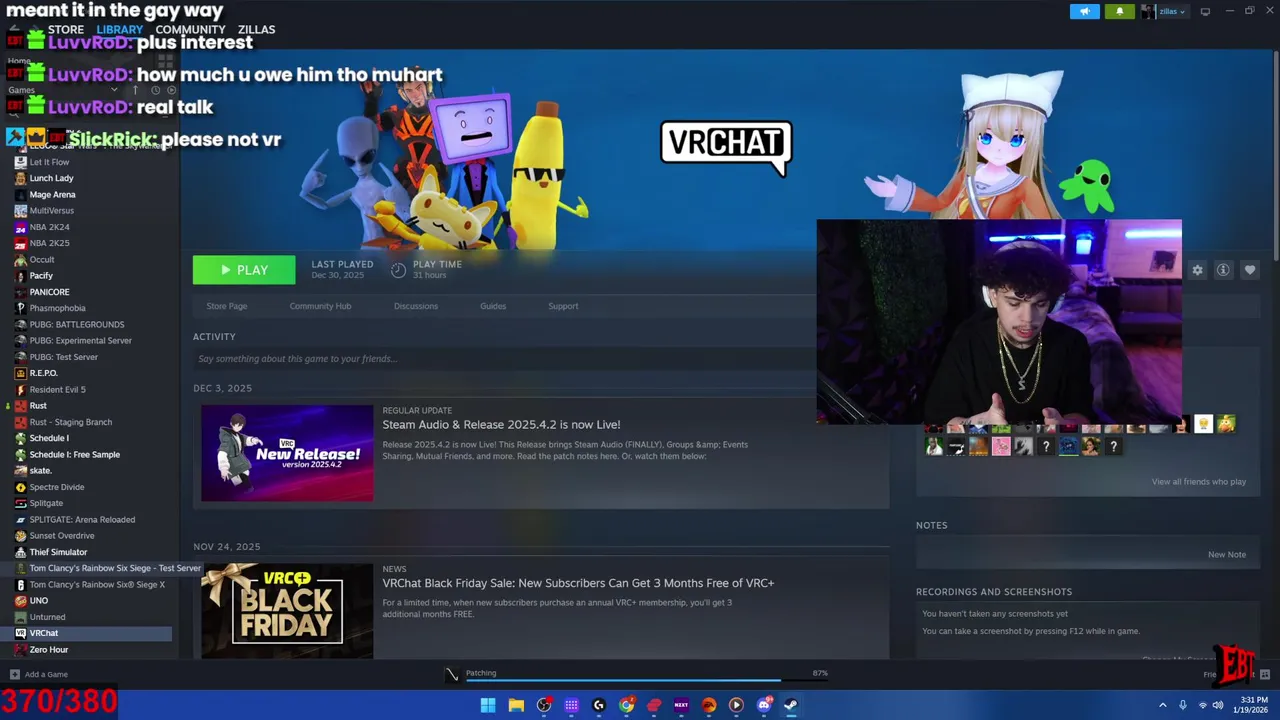Create a New Note
Viewport: 1280px width, 720px height.
(x=1227, y=554)
